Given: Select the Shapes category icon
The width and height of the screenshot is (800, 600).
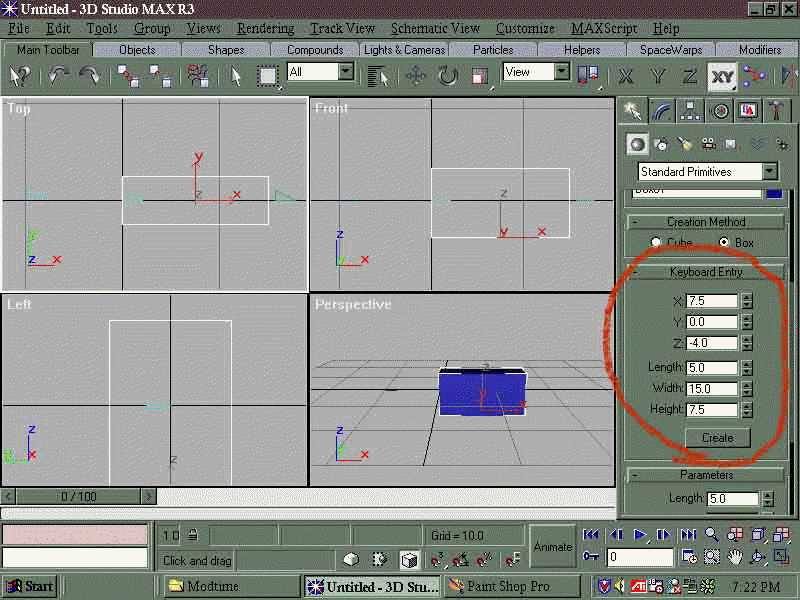Looking at the screenshot, I should click(661, 144).
